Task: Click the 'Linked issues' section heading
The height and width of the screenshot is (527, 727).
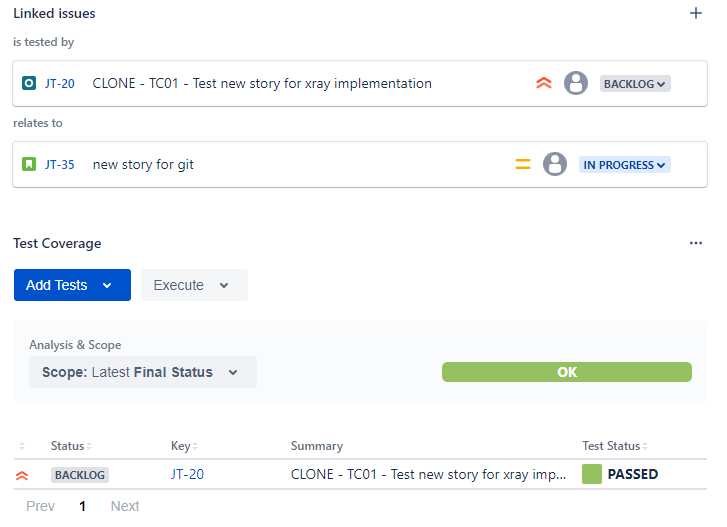Action: coord(54,13)
